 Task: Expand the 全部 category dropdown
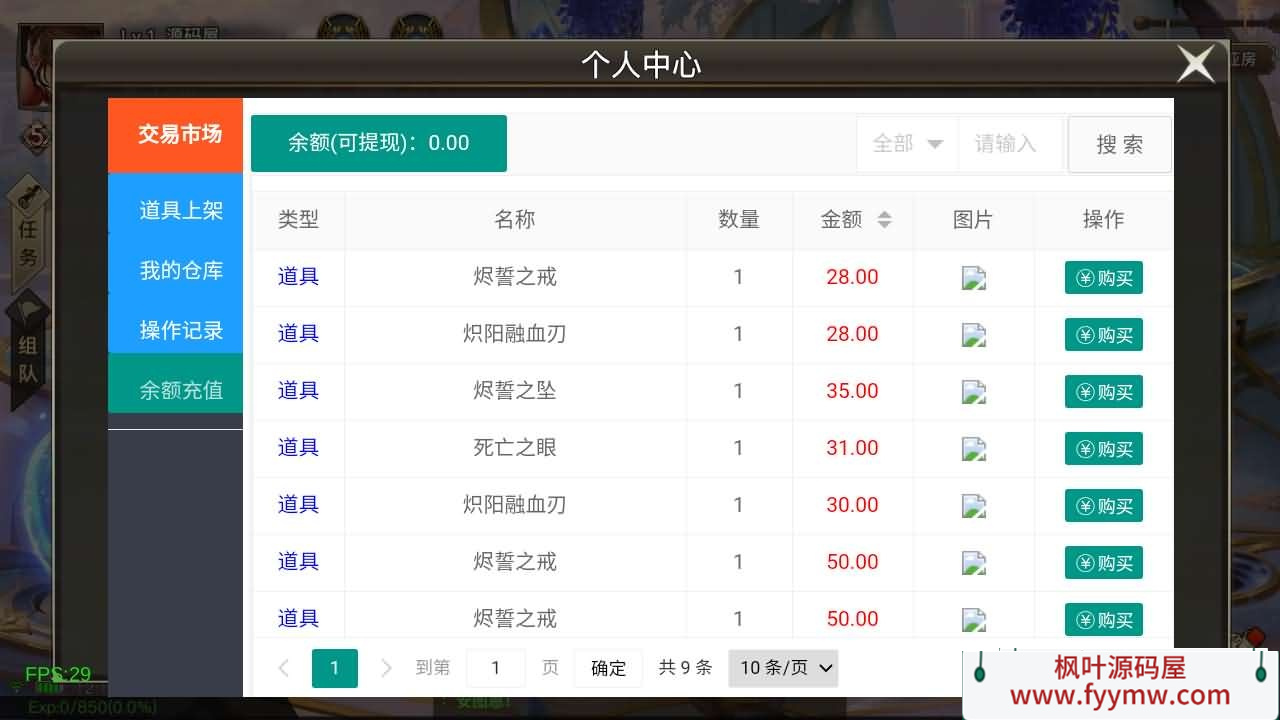pos(906,144)
